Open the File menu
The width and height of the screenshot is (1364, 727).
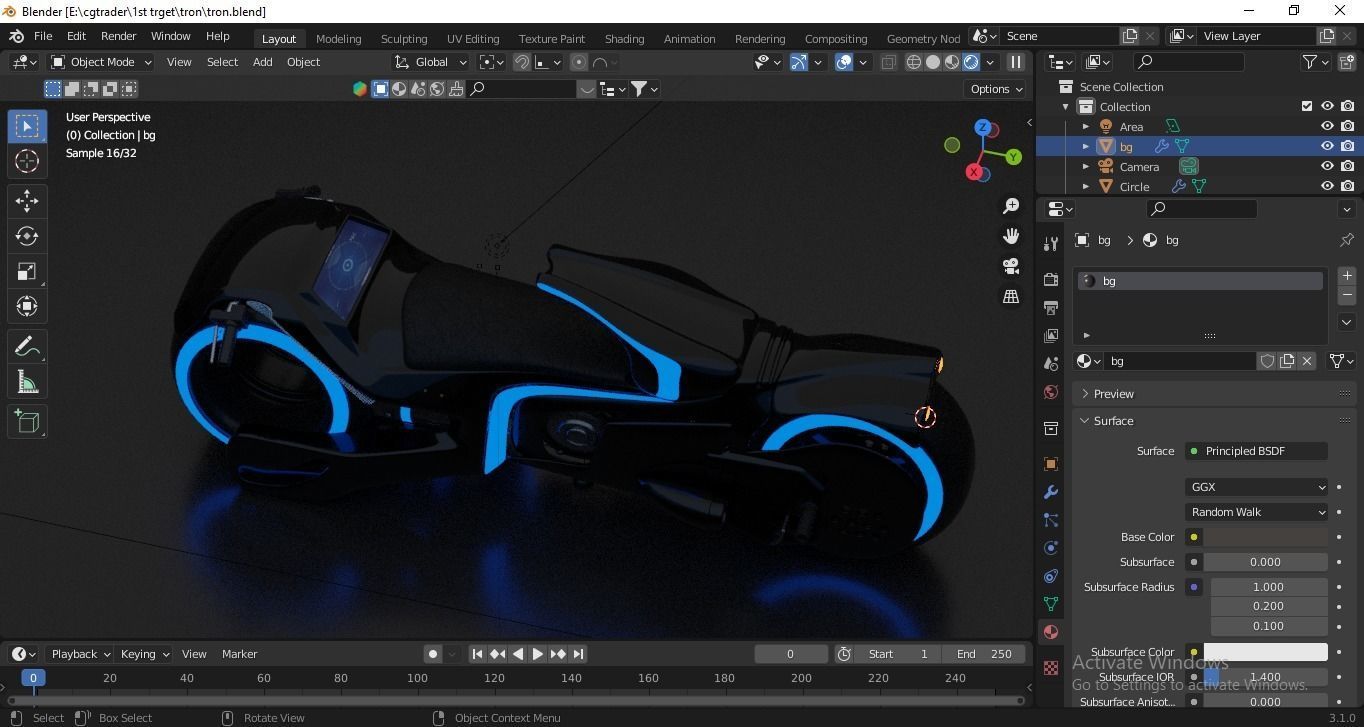pyautogui.click(x=43, y=36)
